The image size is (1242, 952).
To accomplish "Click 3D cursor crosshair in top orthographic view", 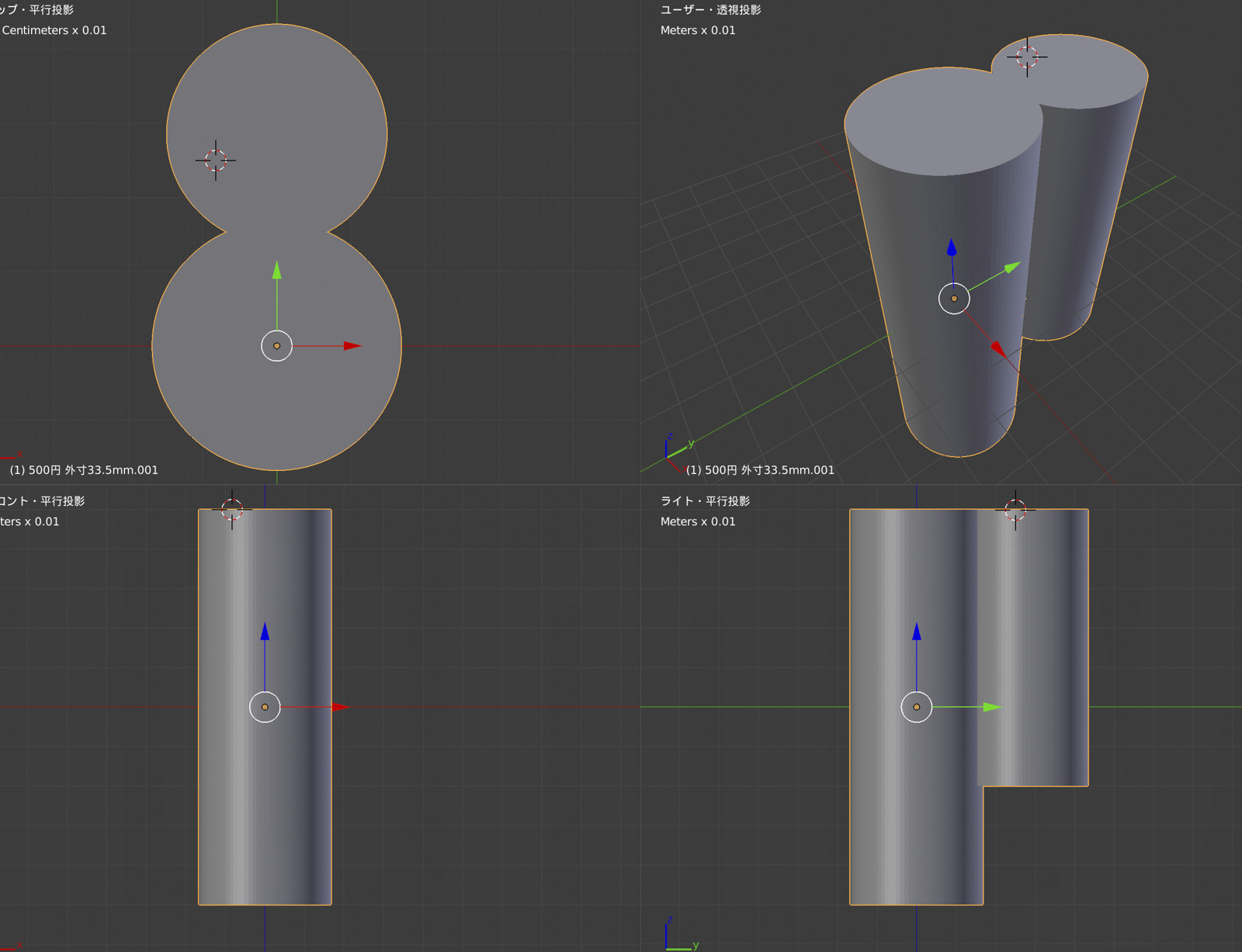I will click(216, 161).
